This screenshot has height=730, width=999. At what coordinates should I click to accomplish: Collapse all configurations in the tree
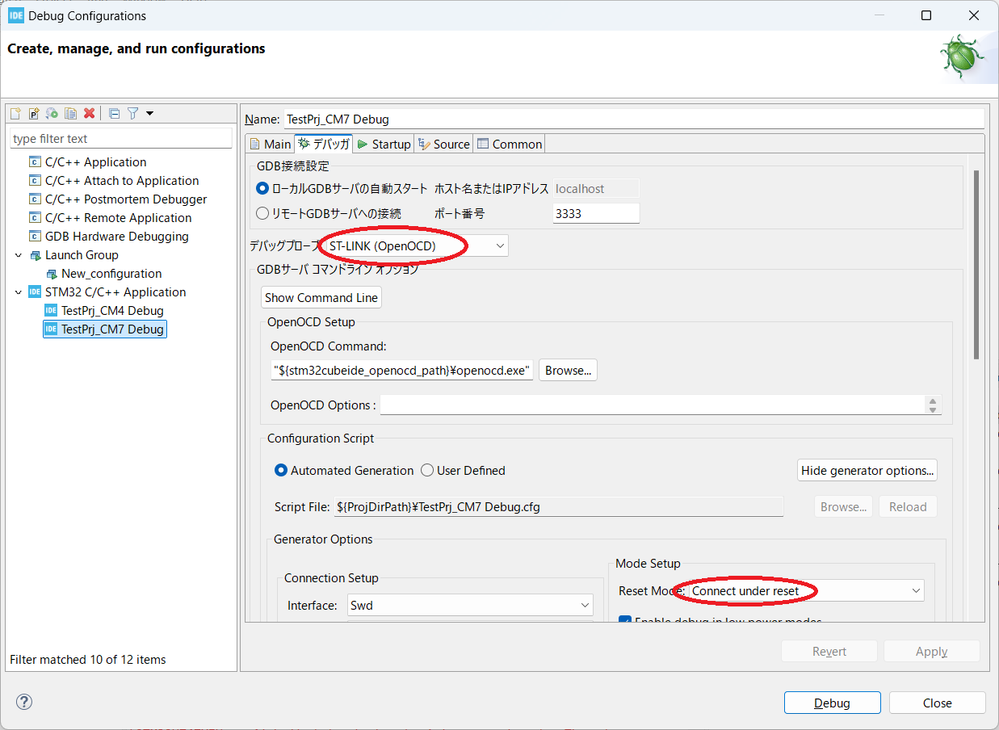click(x=114, y=114)
